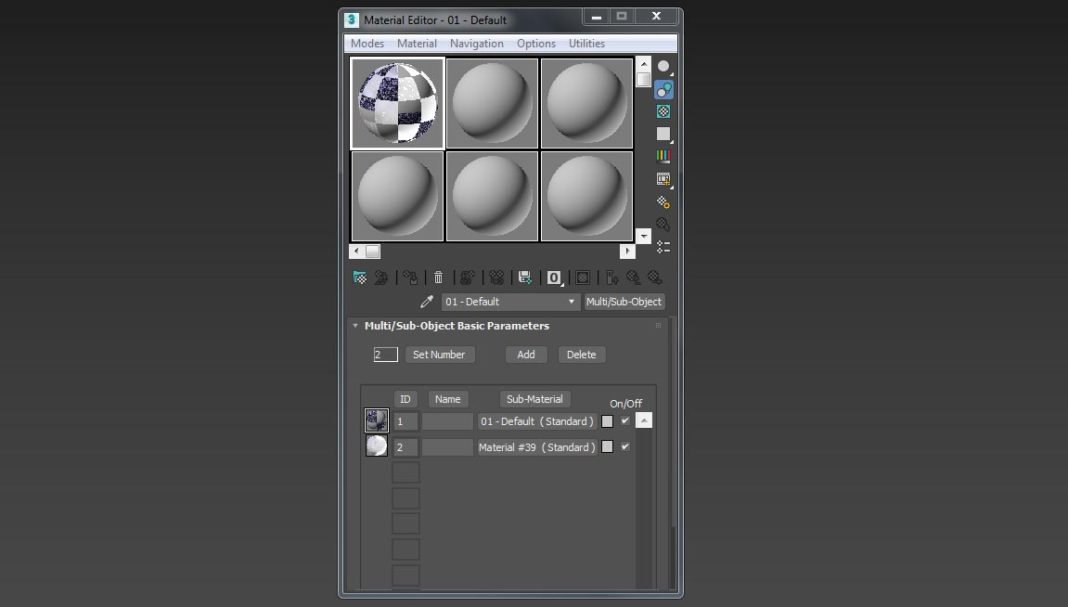Image resolution: width=1068 pixels, height=607 pixels.
Task: Open the 01 - Default (Standard) sub-material button
Action: (x=537, y=422)
